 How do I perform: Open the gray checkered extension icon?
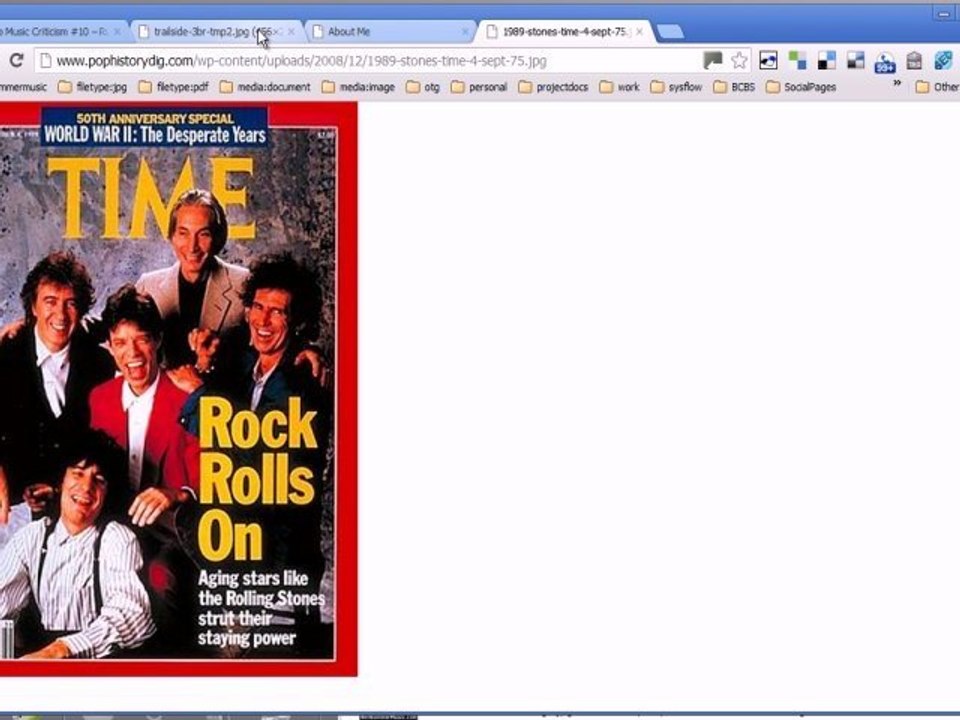pos(855,60)
